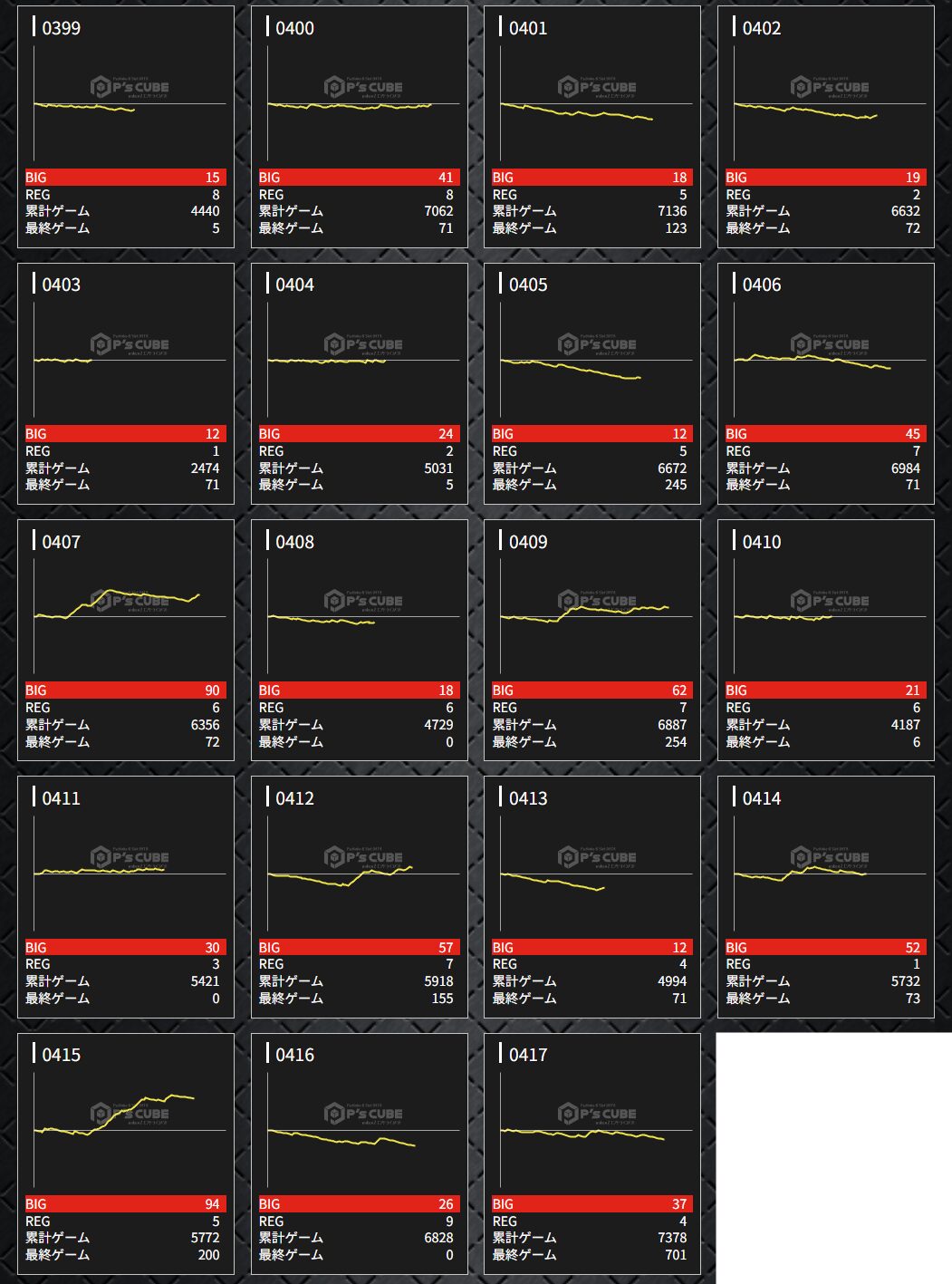
Task: Click the 最終ゲーム 155 row on machine 0412
Action: pos(359,999)
